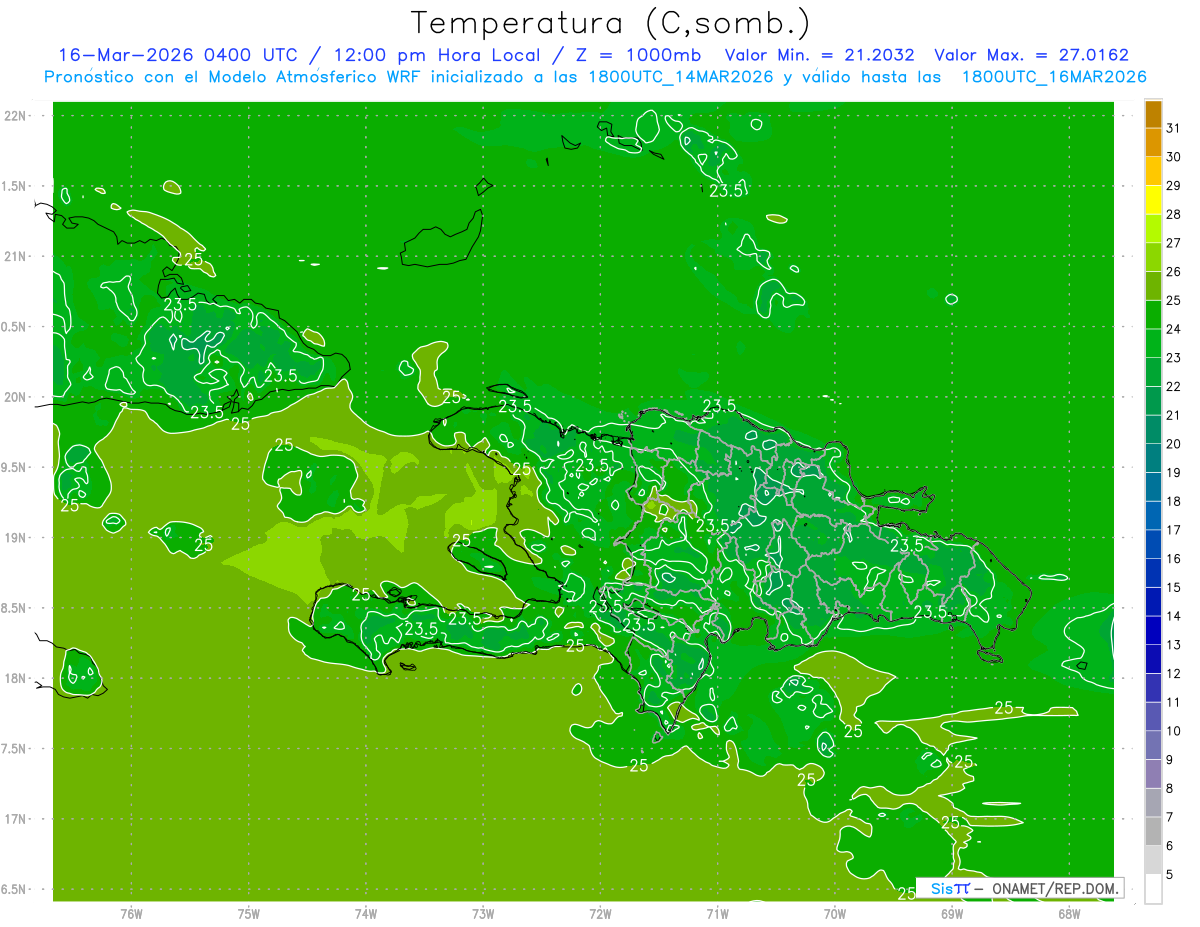Click the "19N" latitude axis label
The width and height of the screenshot is (1200, 927).
(16, 537)
